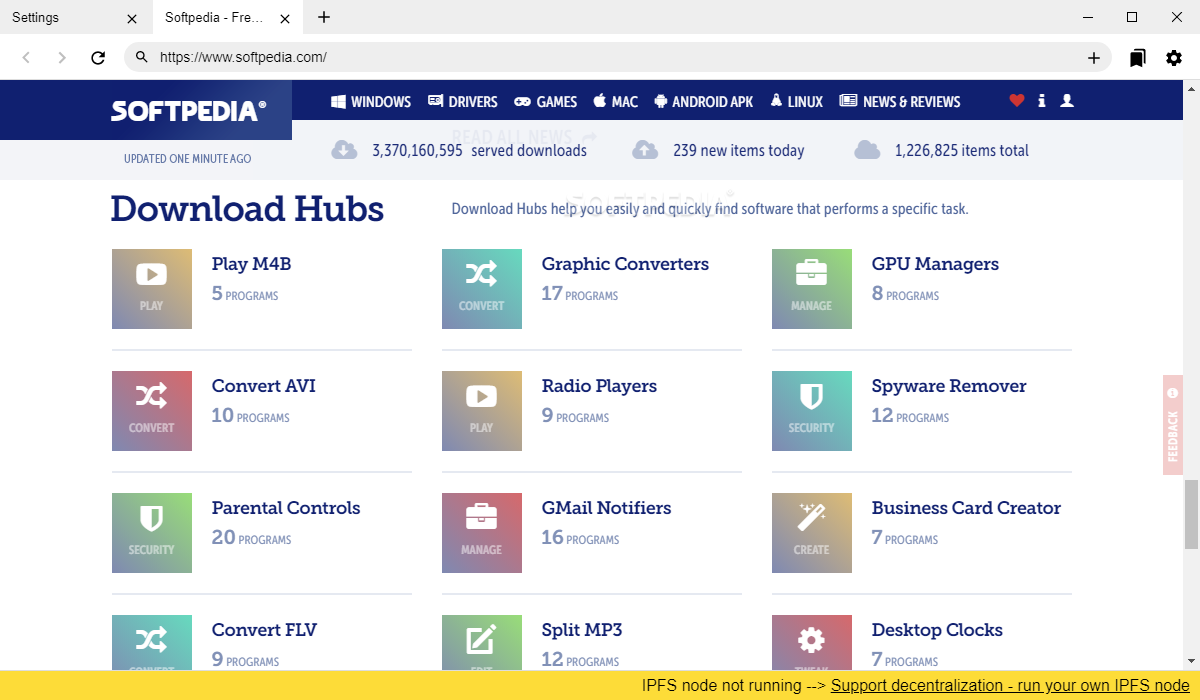
Task: Open a new tab with plus button
Action: 324,17
